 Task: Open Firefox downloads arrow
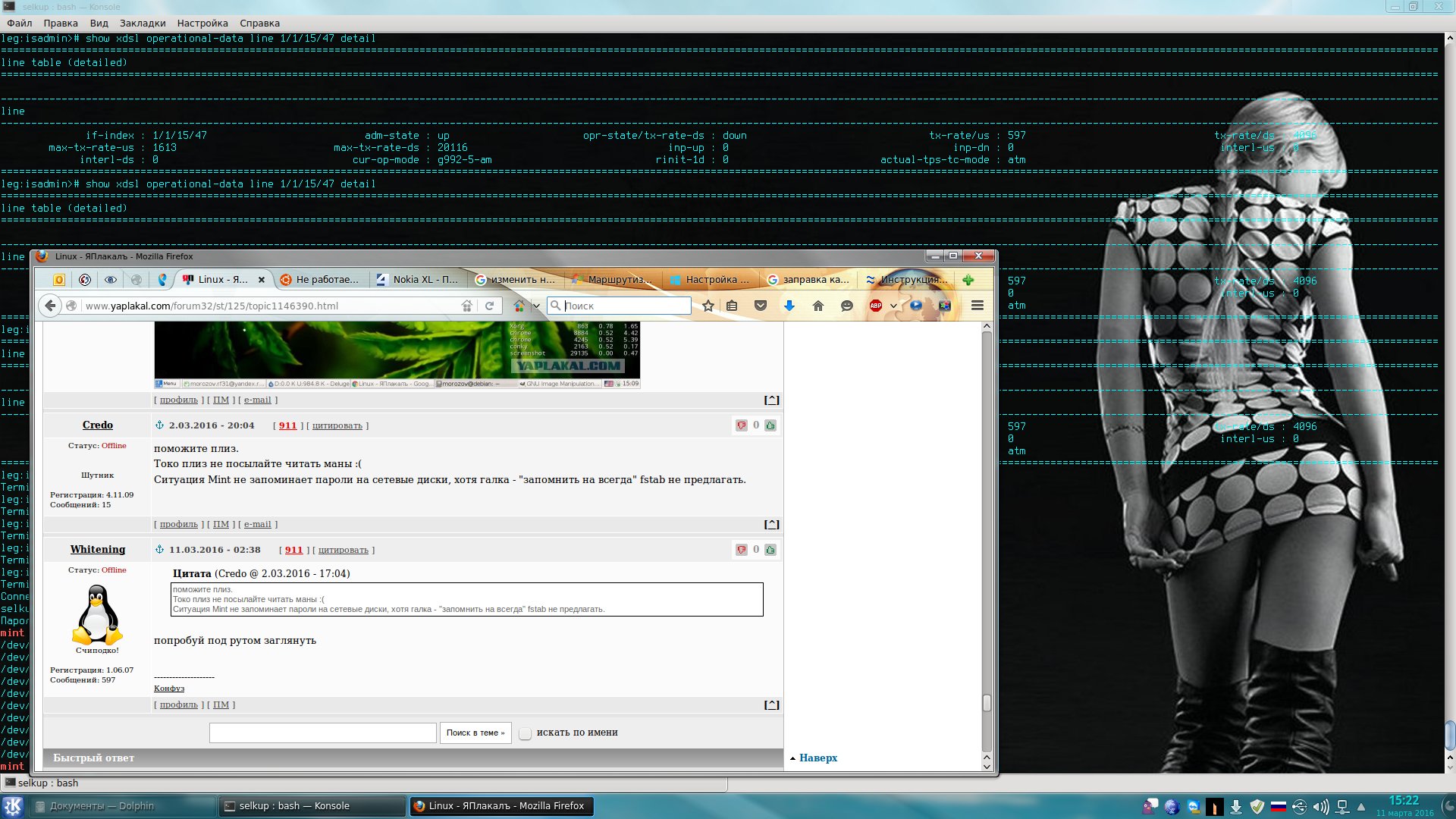click(x=789, y=306)
